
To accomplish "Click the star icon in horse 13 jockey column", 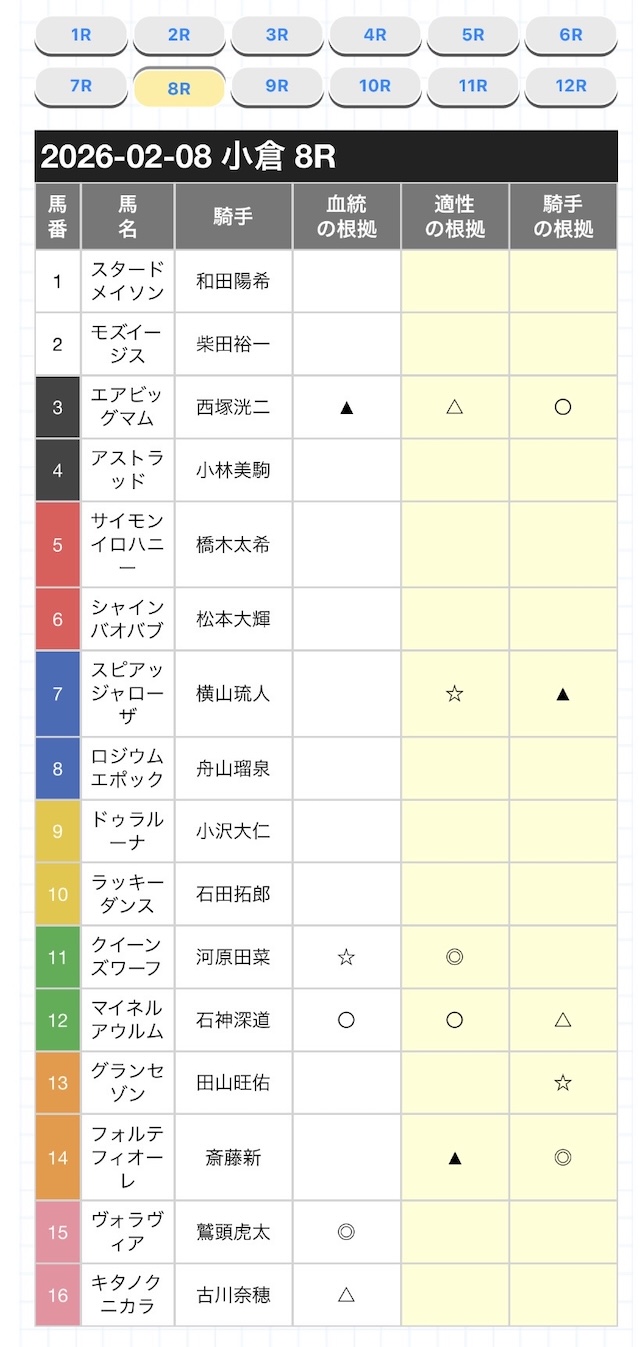I will click(563, 1082).
